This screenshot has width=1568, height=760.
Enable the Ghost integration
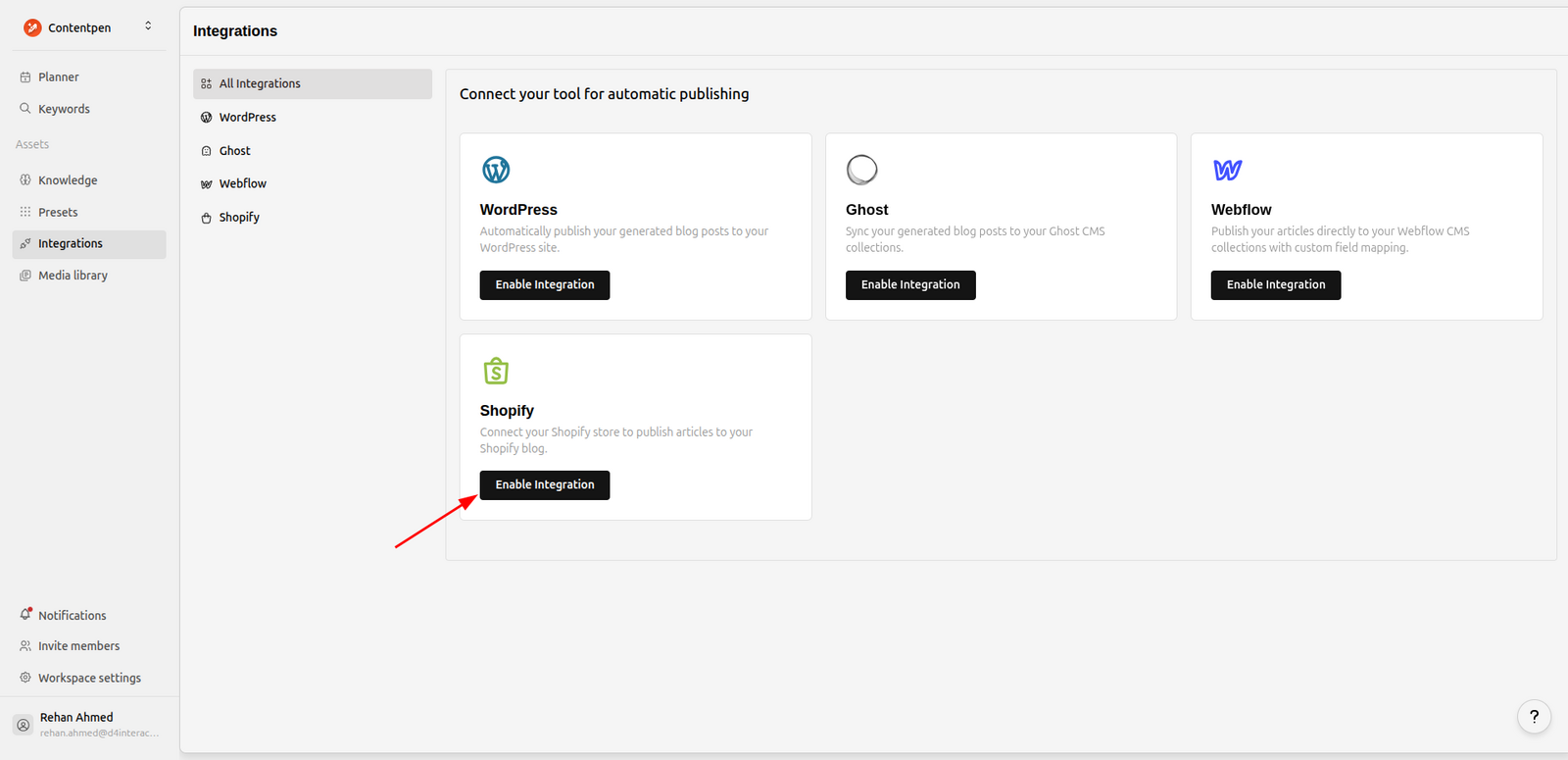[x=909, y=285]
